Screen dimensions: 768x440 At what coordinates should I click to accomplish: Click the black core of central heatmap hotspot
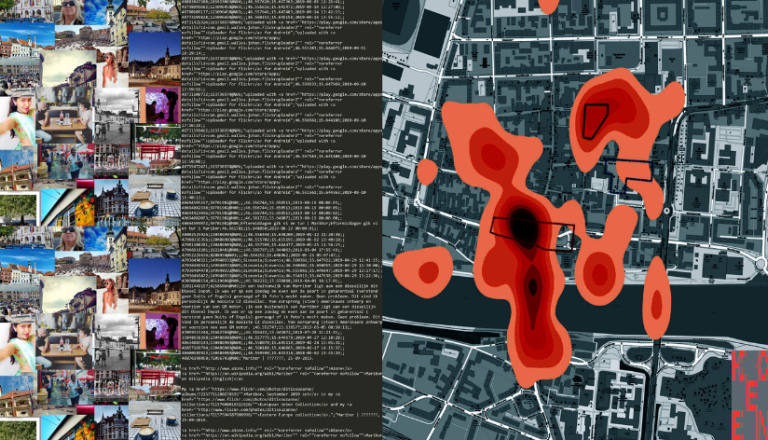coord(522,223)
